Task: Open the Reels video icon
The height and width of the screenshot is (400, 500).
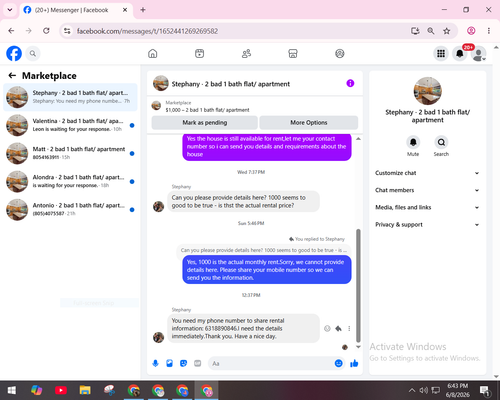Action: (x=199, y=53)
